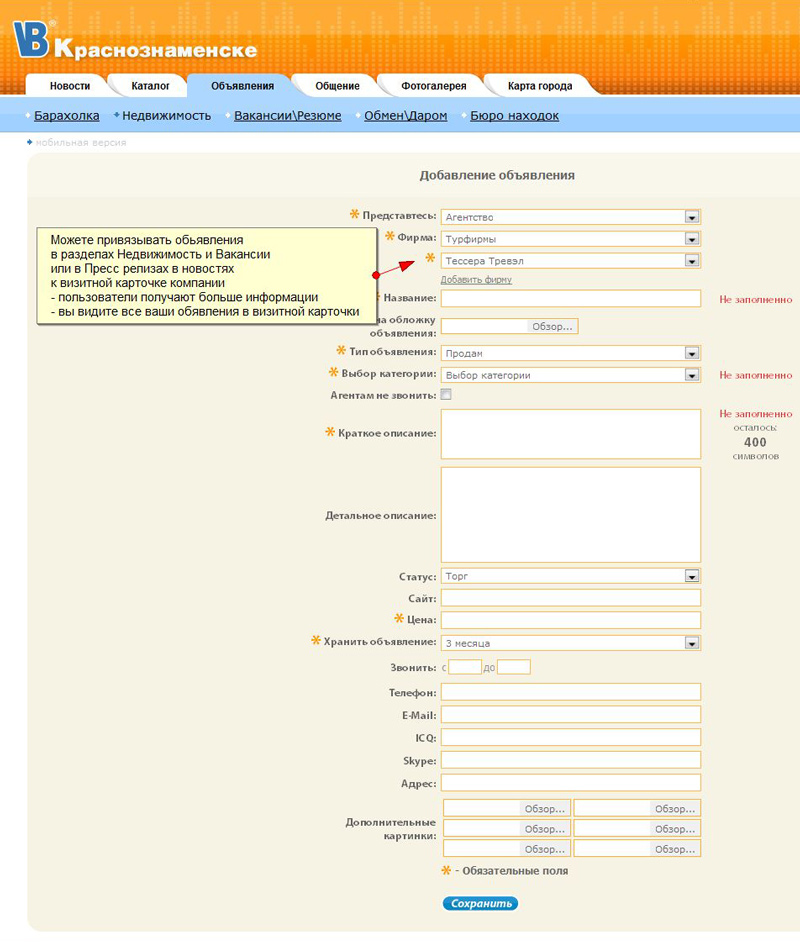Click the Добавление объявления heading
The width and height of the screenshot is (800, 943).
click(x=497, y=175)
